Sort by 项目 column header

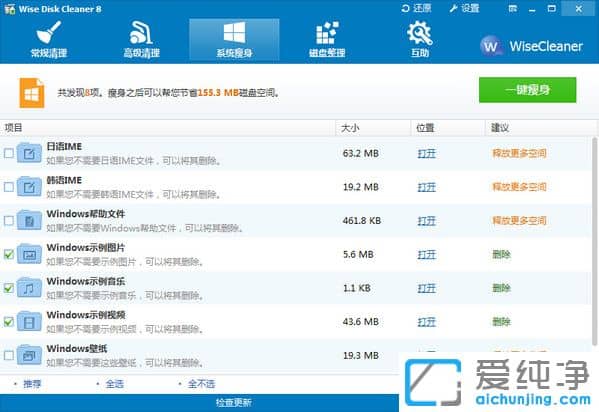168,128
